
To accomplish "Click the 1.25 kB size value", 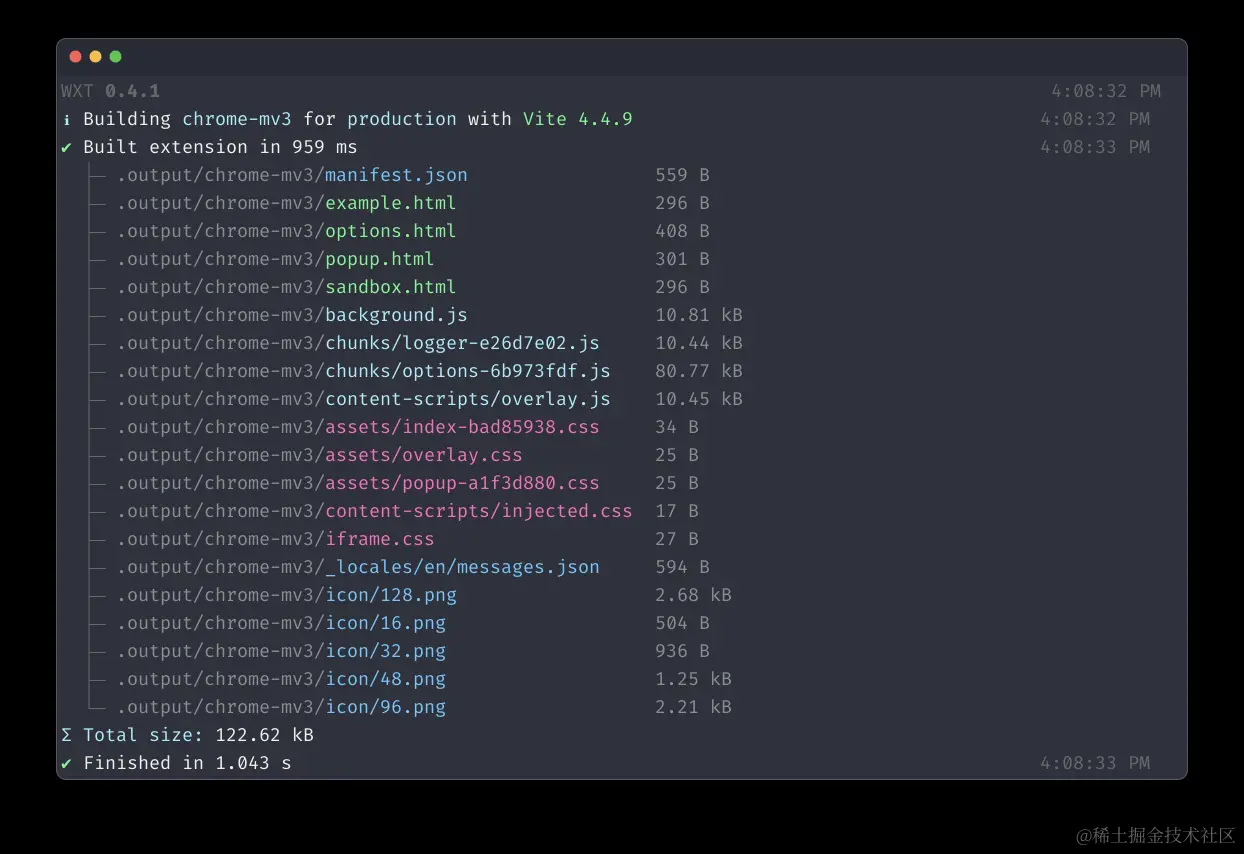I will tap(693, 679).
